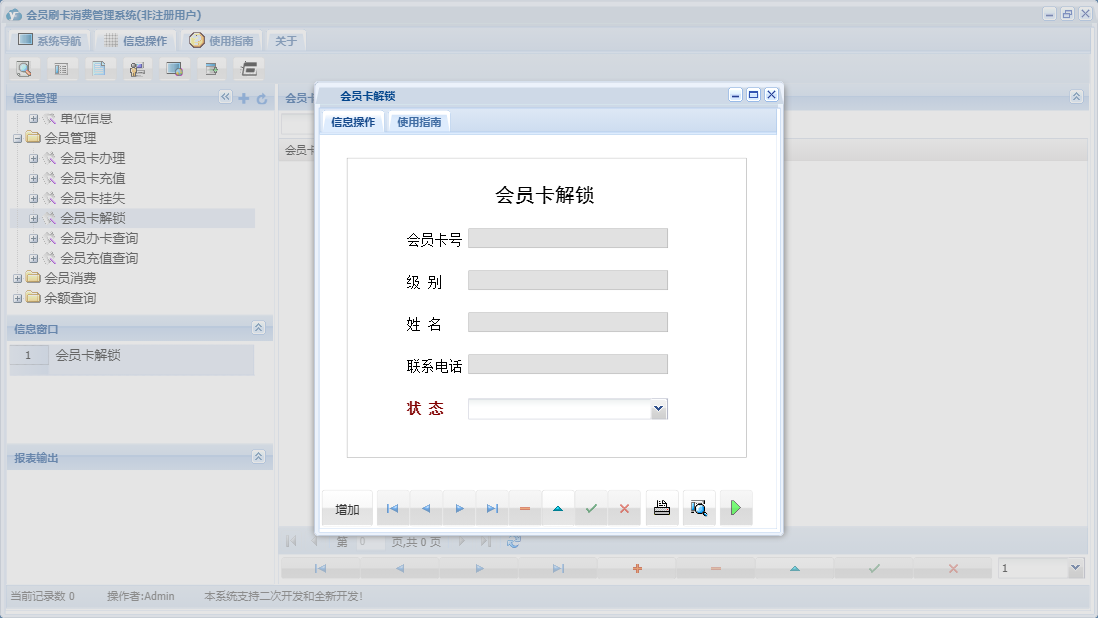Open the 系统导航 menu
The image size is (1098, 618).
click(x=48, y=40)
